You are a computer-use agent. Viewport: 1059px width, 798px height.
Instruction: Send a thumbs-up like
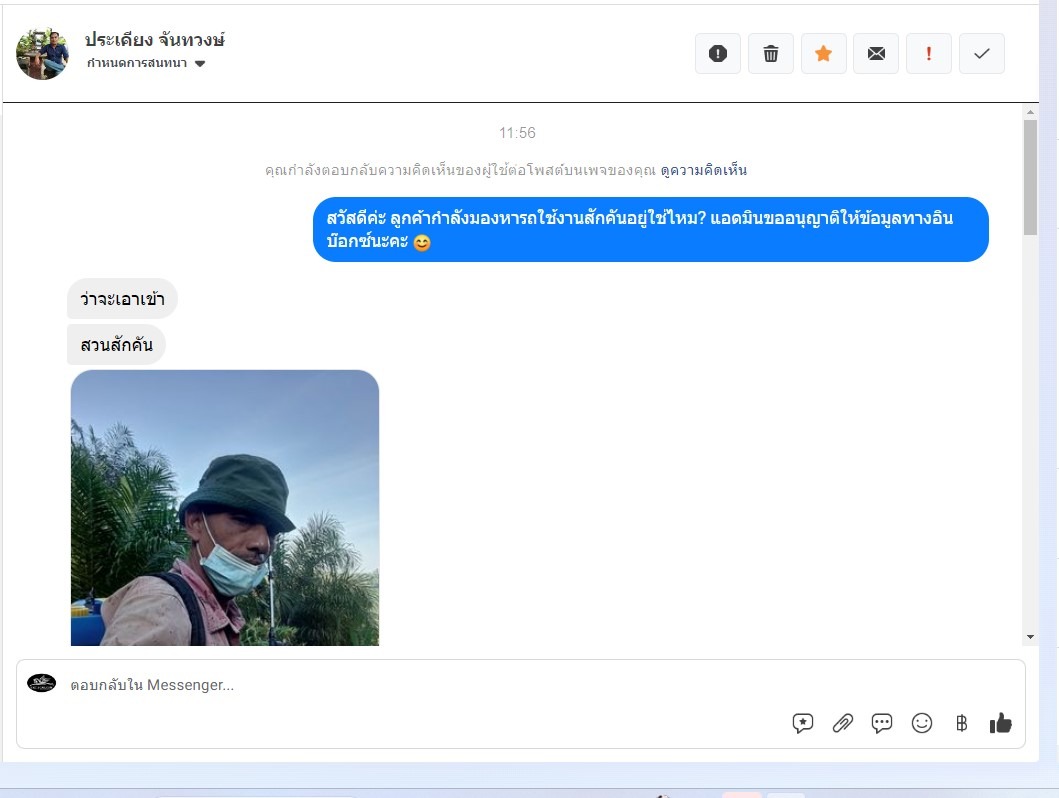pos(1000,723)
